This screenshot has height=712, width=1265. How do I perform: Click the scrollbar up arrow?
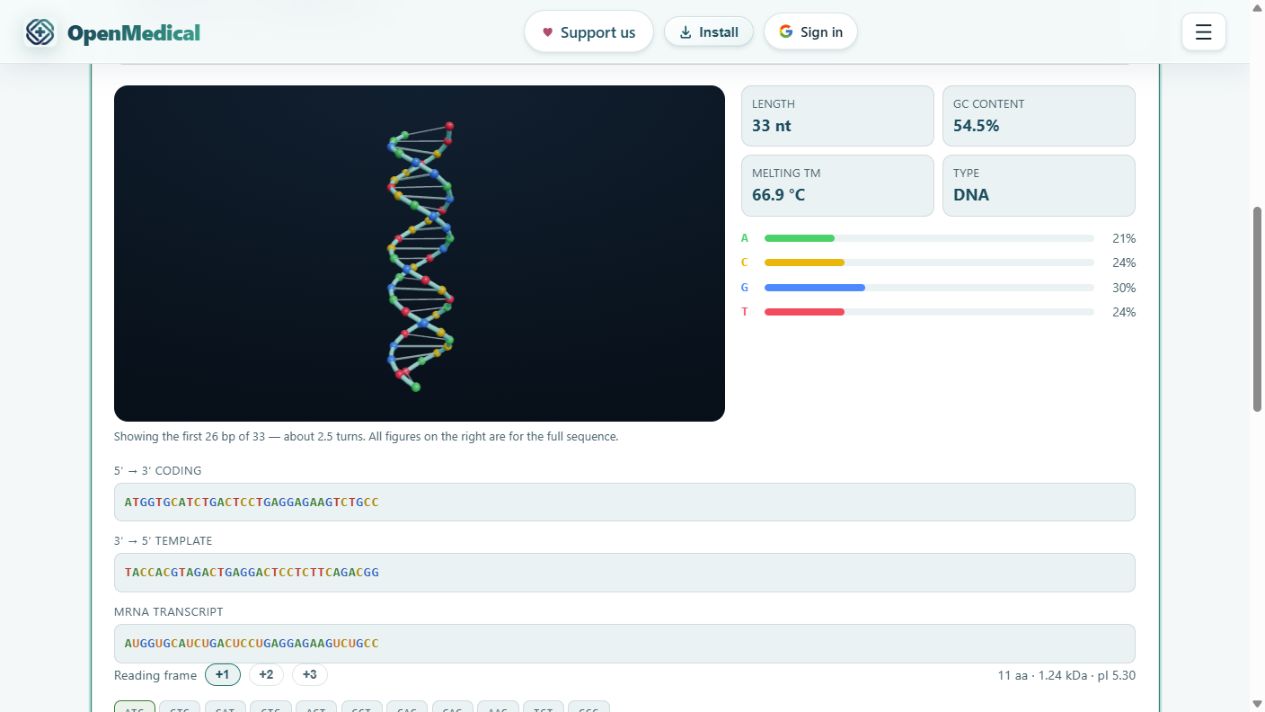pos(1257,7)
